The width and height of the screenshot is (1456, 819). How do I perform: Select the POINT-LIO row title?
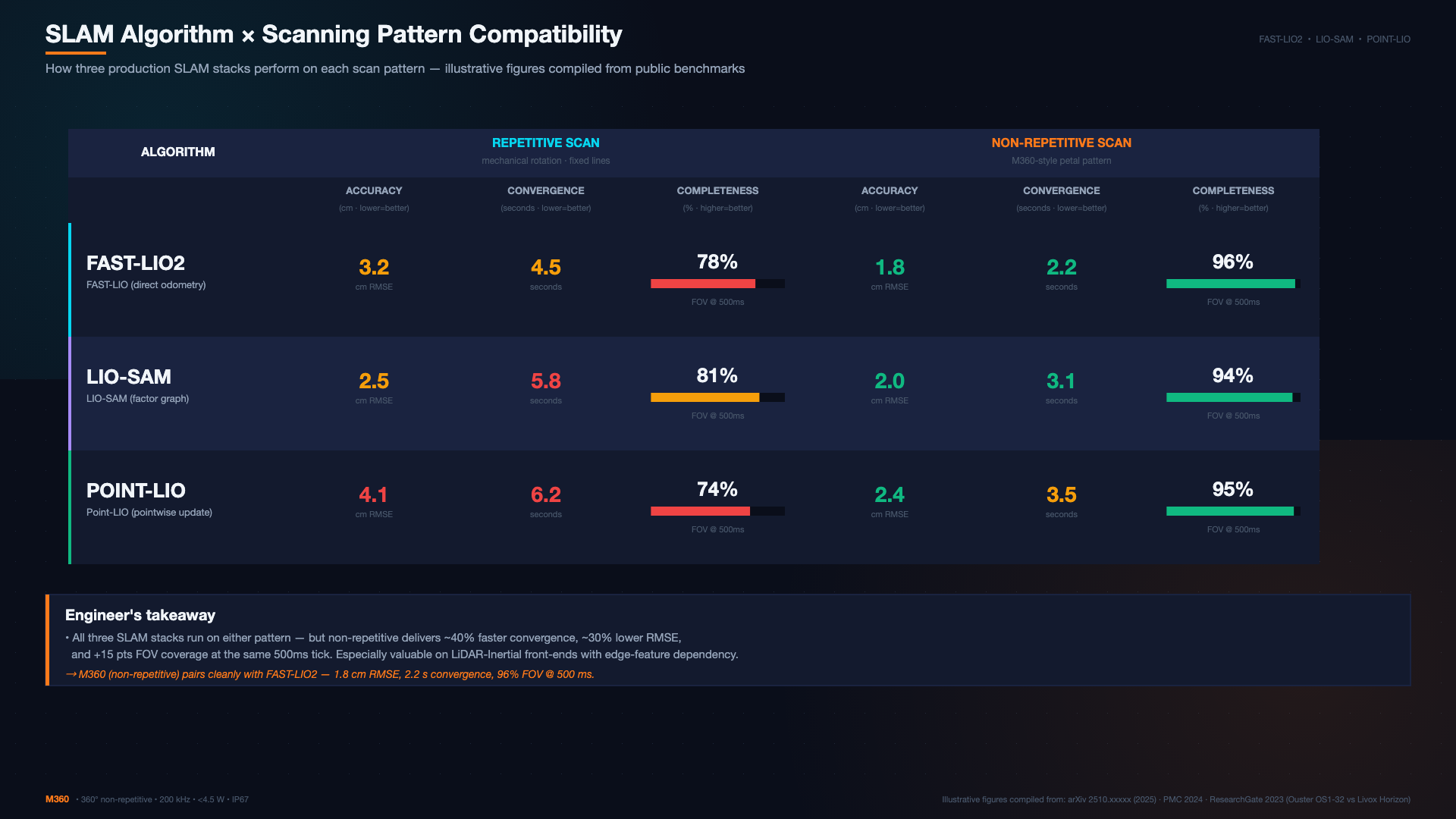click(136, 491)
